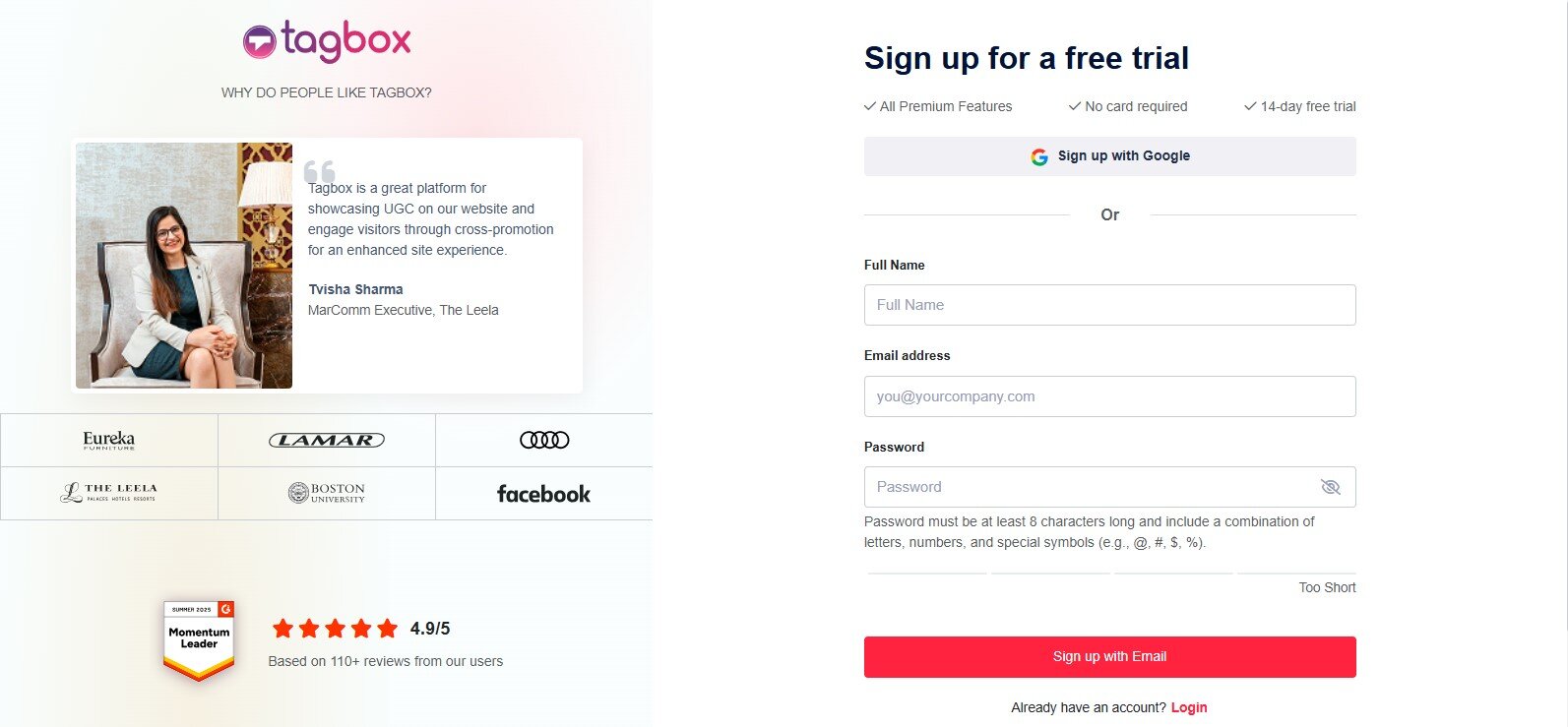Select the Email address input field

(x=1109, y=396)
